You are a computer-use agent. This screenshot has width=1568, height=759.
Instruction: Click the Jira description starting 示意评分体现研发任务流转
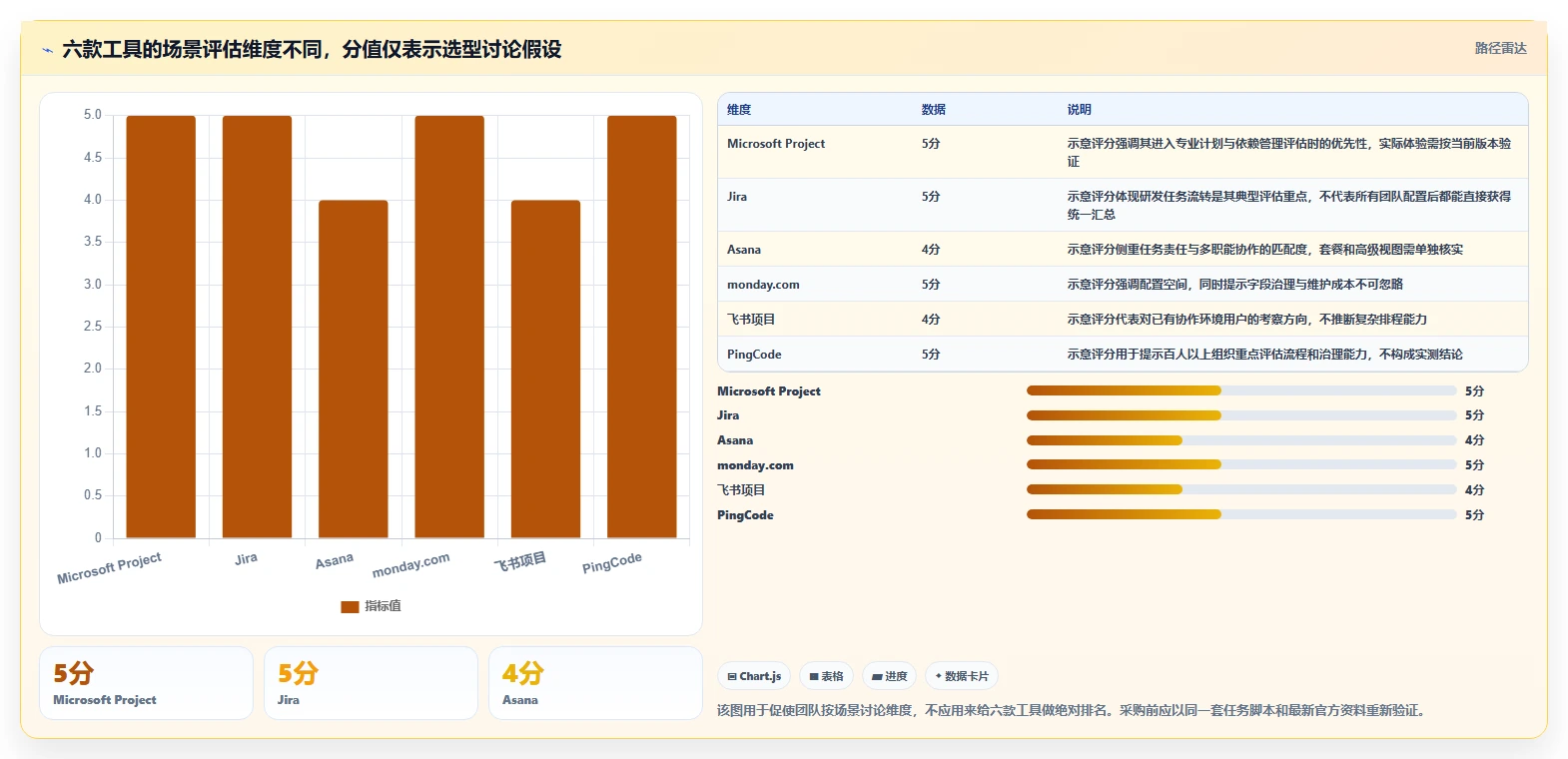coord(1289,206)
